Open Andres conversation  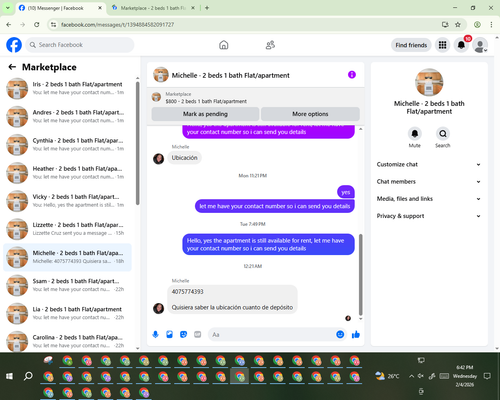[67, 117]
